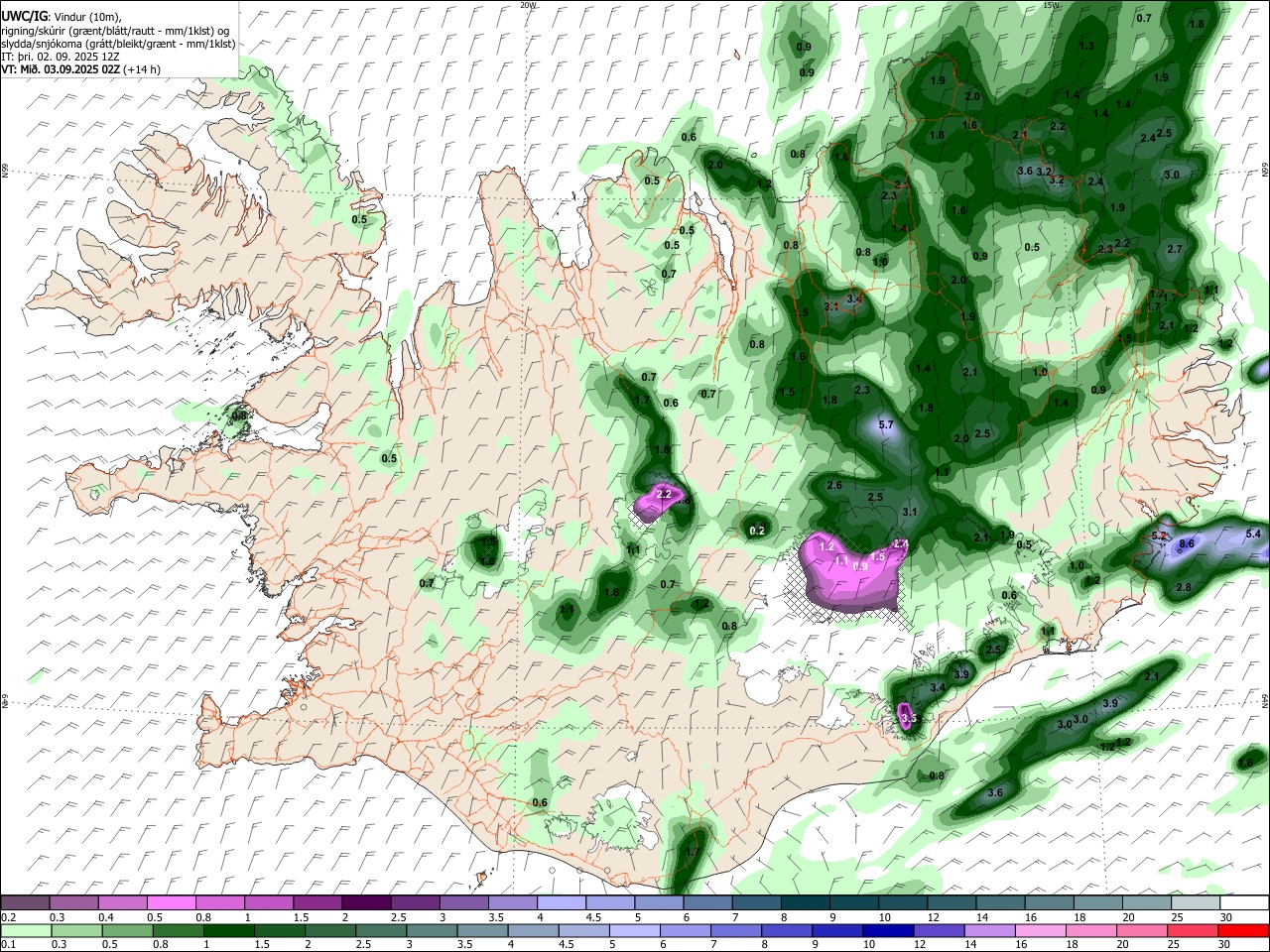Click the bright pink upper swatch between 0.5 and 0.8

[172, 902]
